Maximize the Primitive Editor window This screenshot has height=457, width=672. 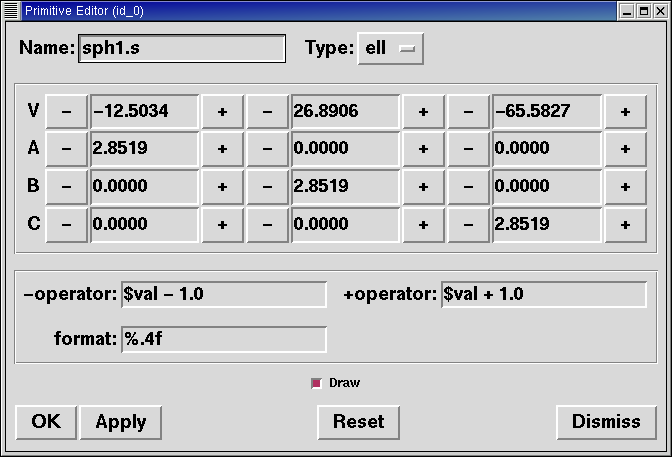tap(644, 11)
